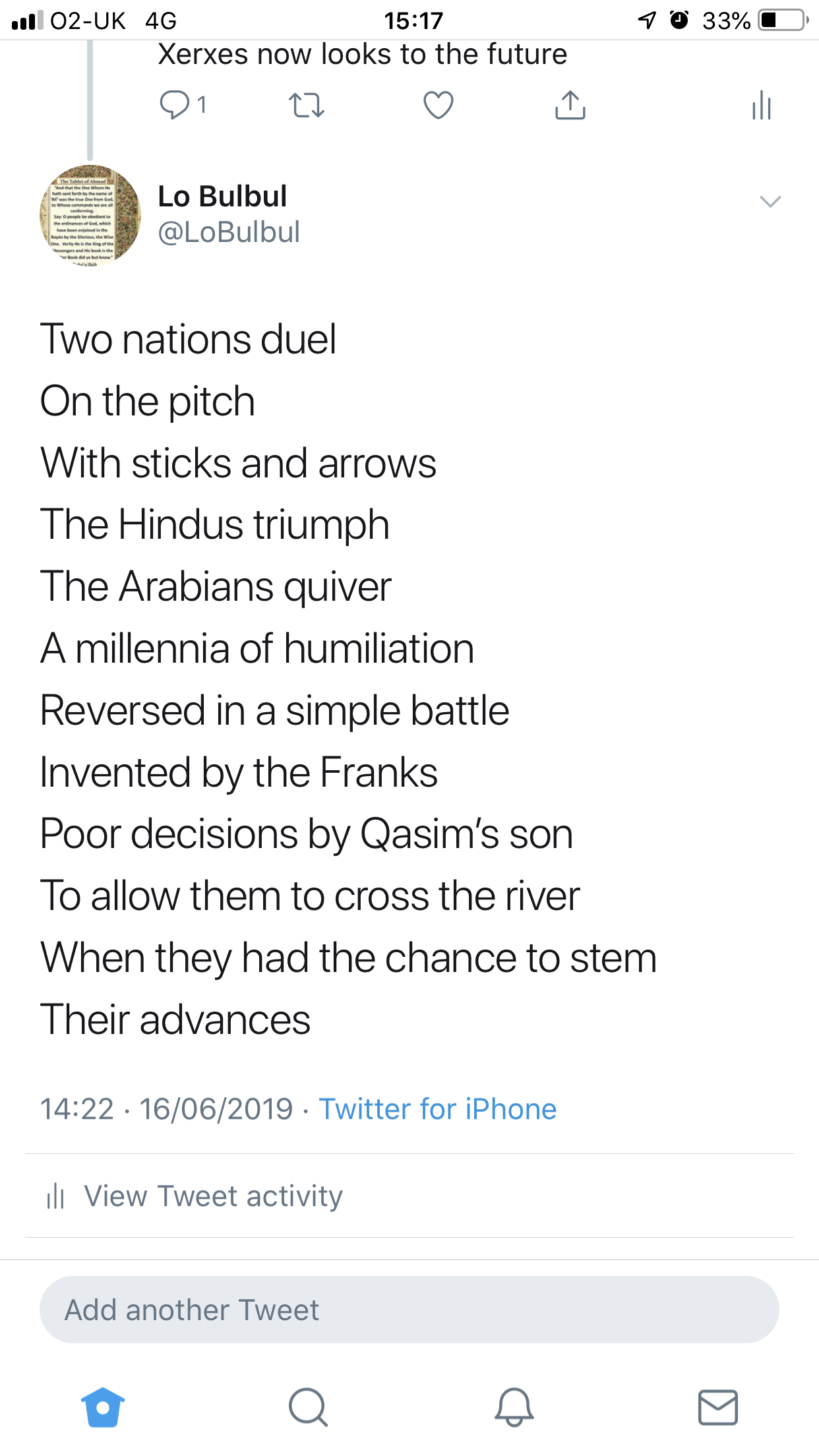
Task: Open analytics bars icon on Xerxes tweet
Action: [762, 105]
